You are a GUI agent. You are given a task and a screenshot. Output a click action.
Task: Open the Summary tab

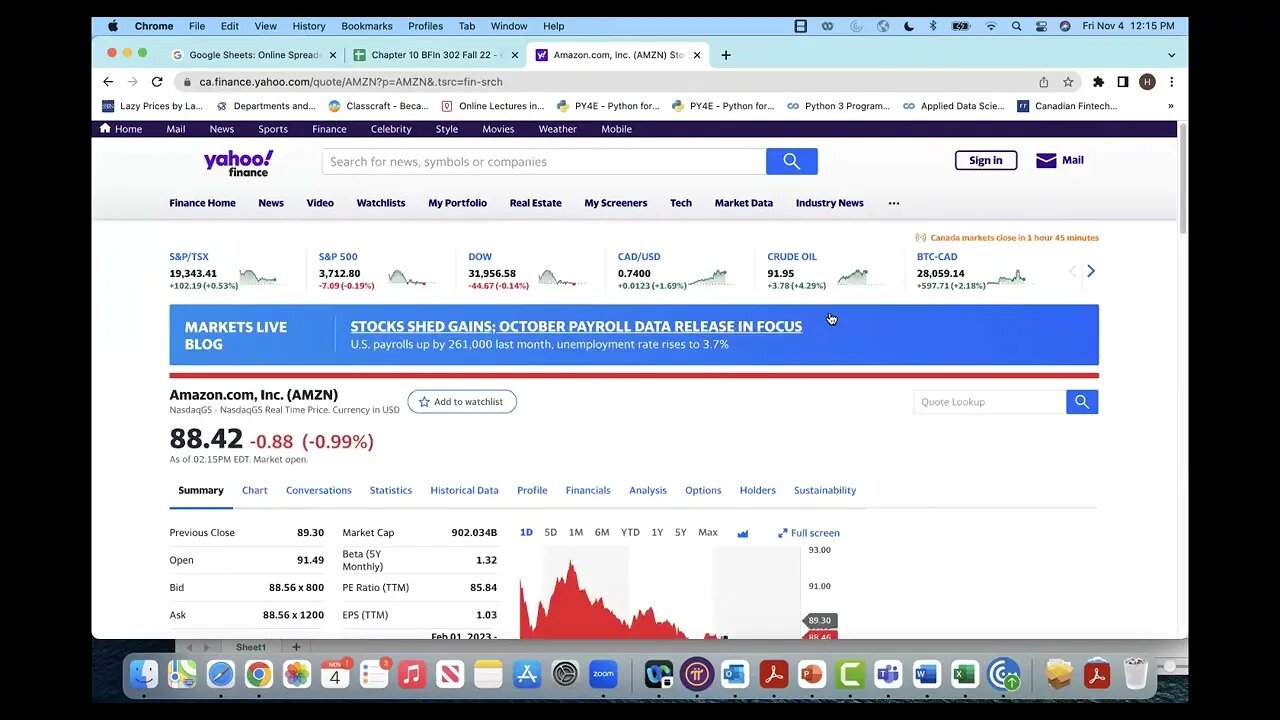point(201,491)
